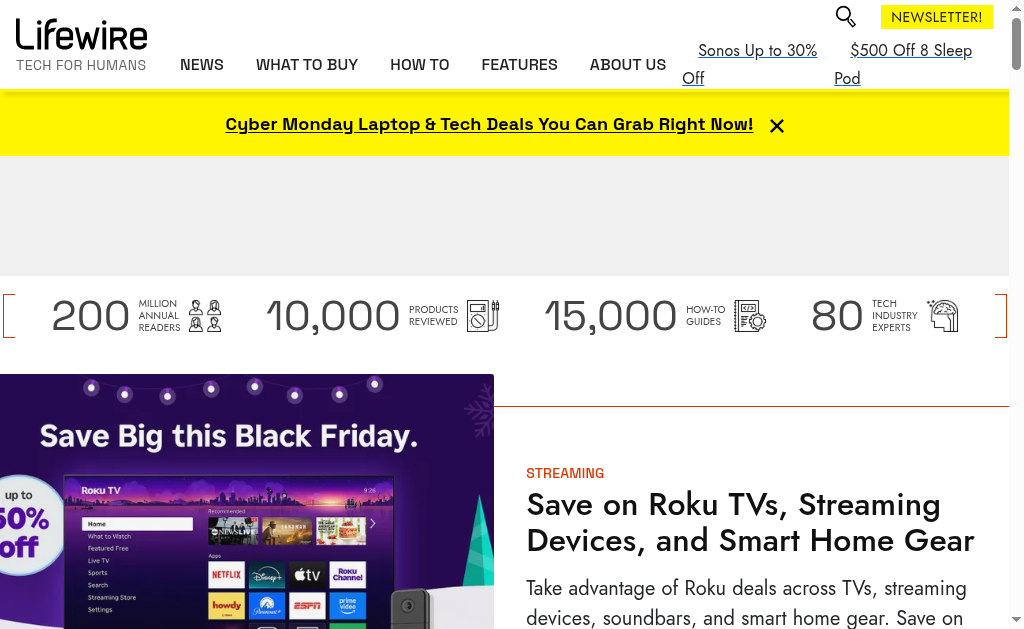The image size is (1024, 629).
Task: Click the how-to guides document icon
Action: tap(750, 316)
